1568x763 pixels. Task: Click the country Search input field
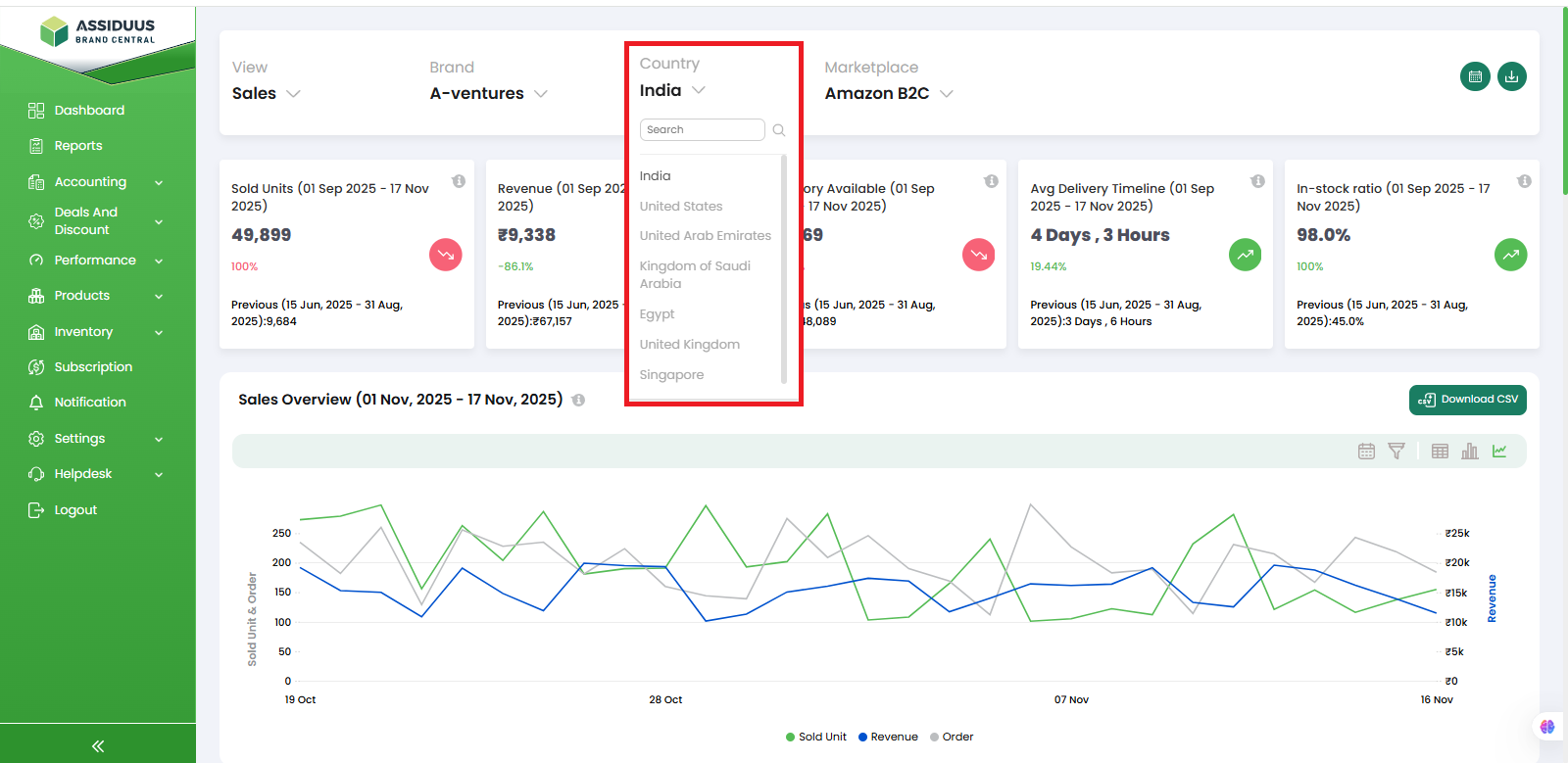tap(702, 130)
